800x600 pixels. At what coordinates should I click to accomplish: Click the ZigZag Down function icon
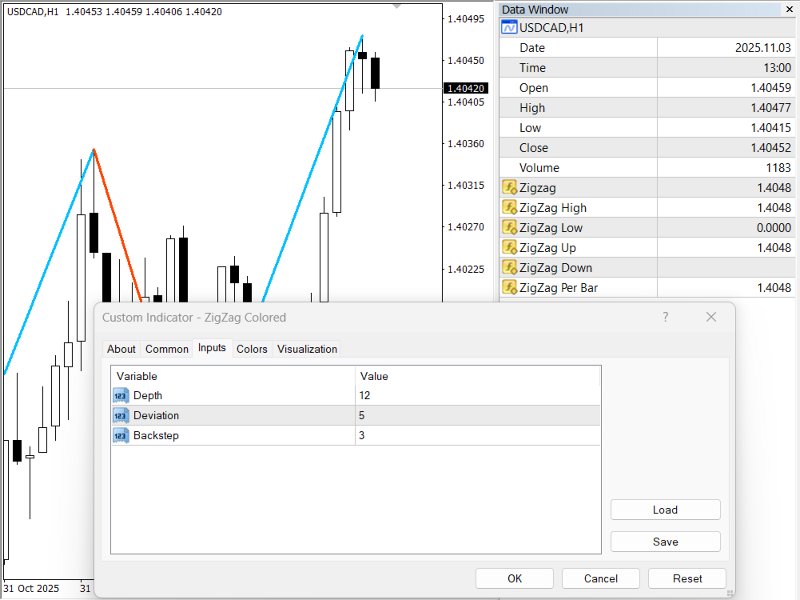point(512,267)
